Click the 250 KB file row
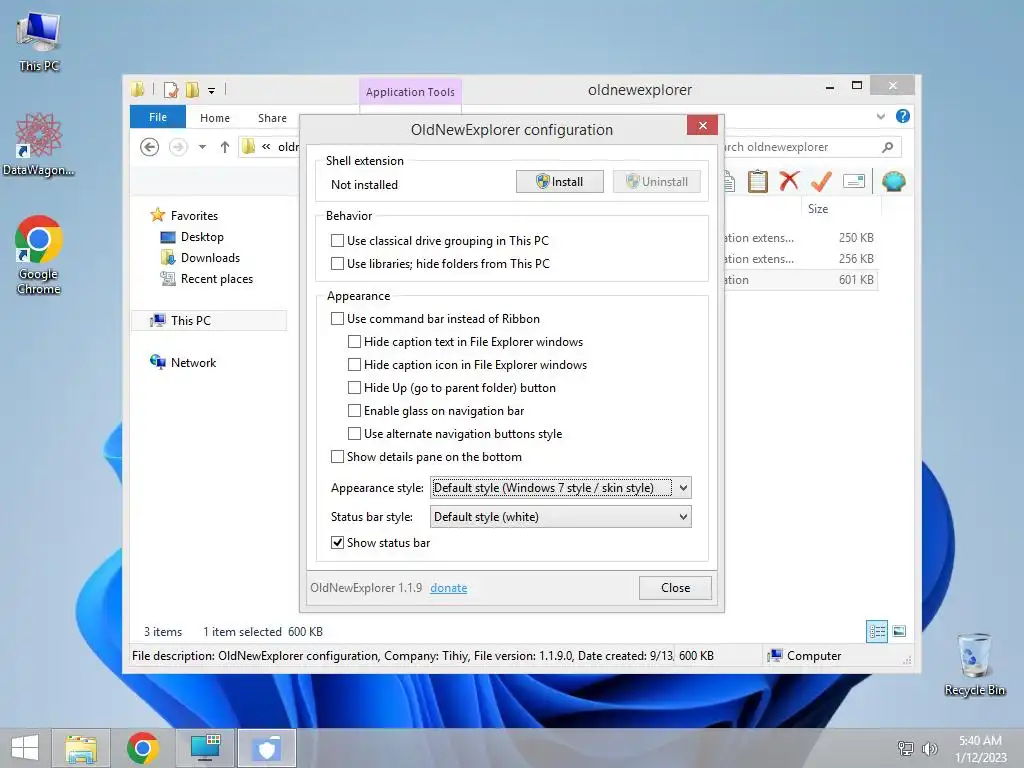The image size is (1024, 768). point(801,238)
